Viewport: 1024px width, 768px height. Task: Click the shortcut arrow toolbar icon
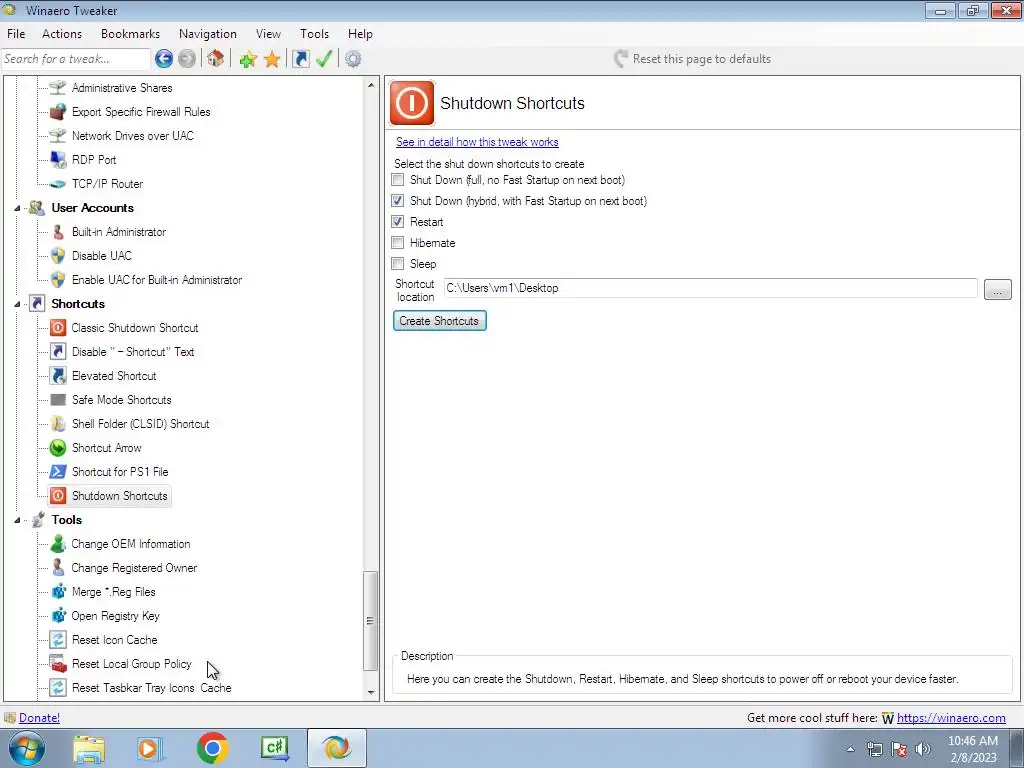300,59
